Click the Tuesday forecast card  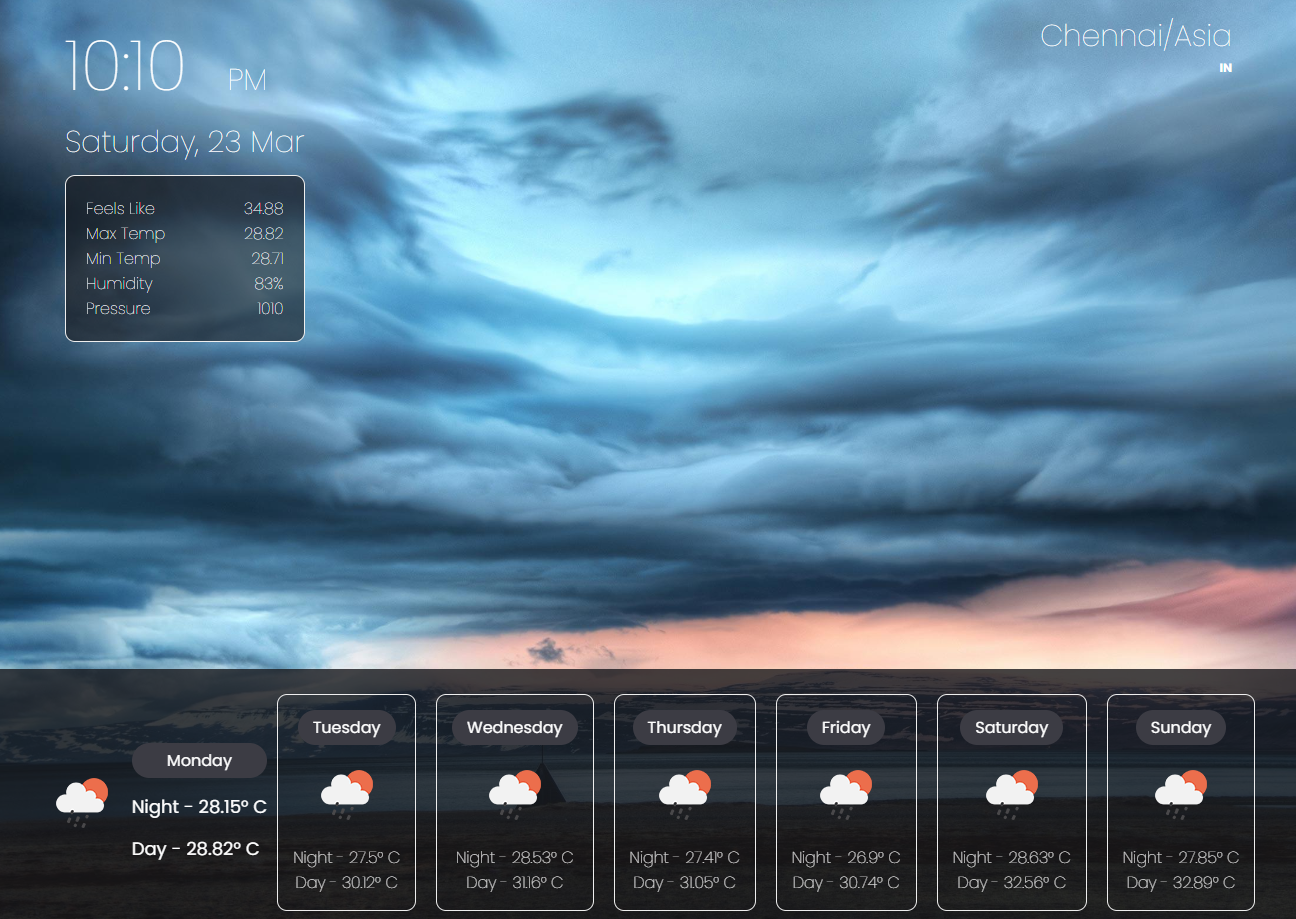coord(346,802)
